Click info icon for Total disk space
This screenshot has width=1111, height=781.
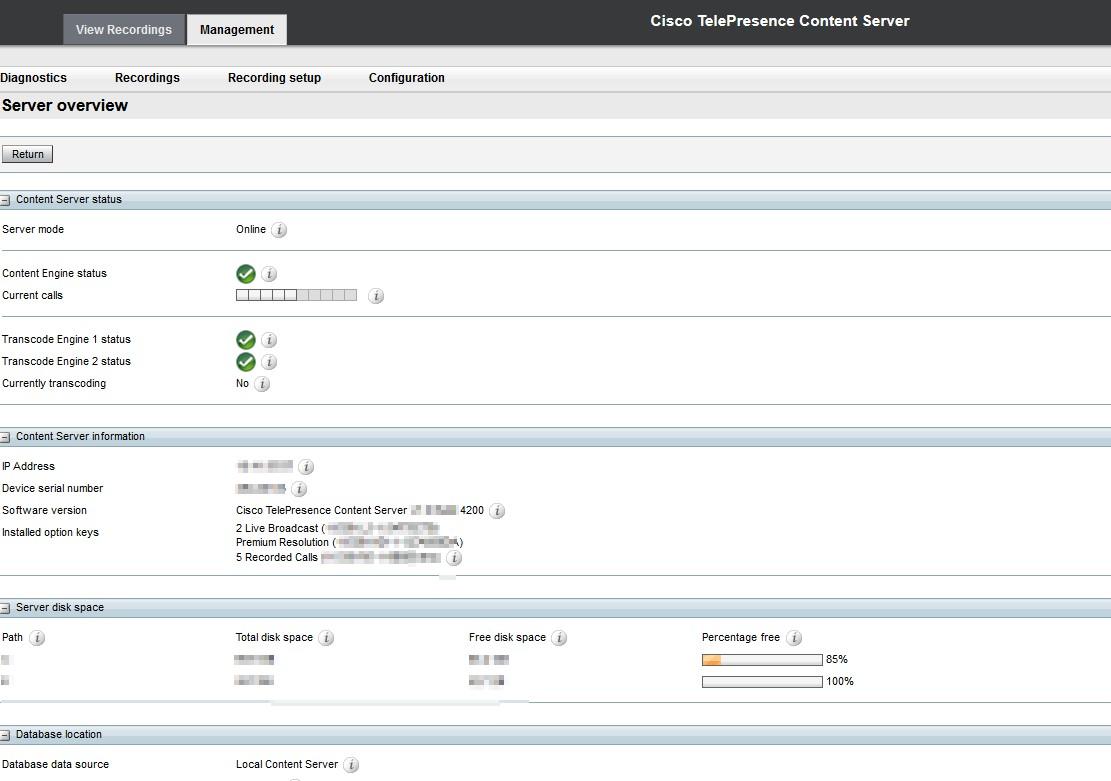coord(326,638)
